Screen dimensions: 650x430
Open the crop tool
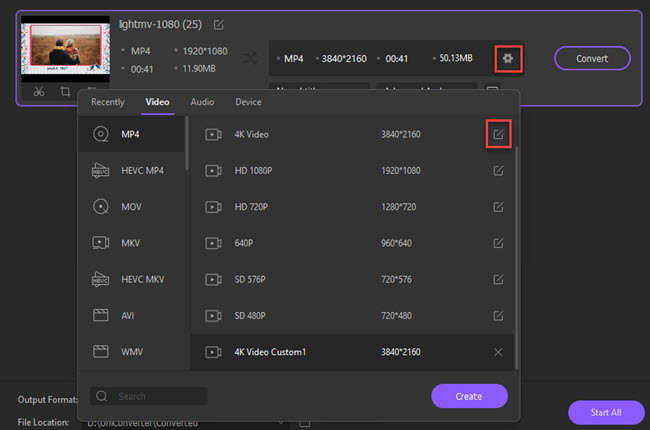click(65, 91)
